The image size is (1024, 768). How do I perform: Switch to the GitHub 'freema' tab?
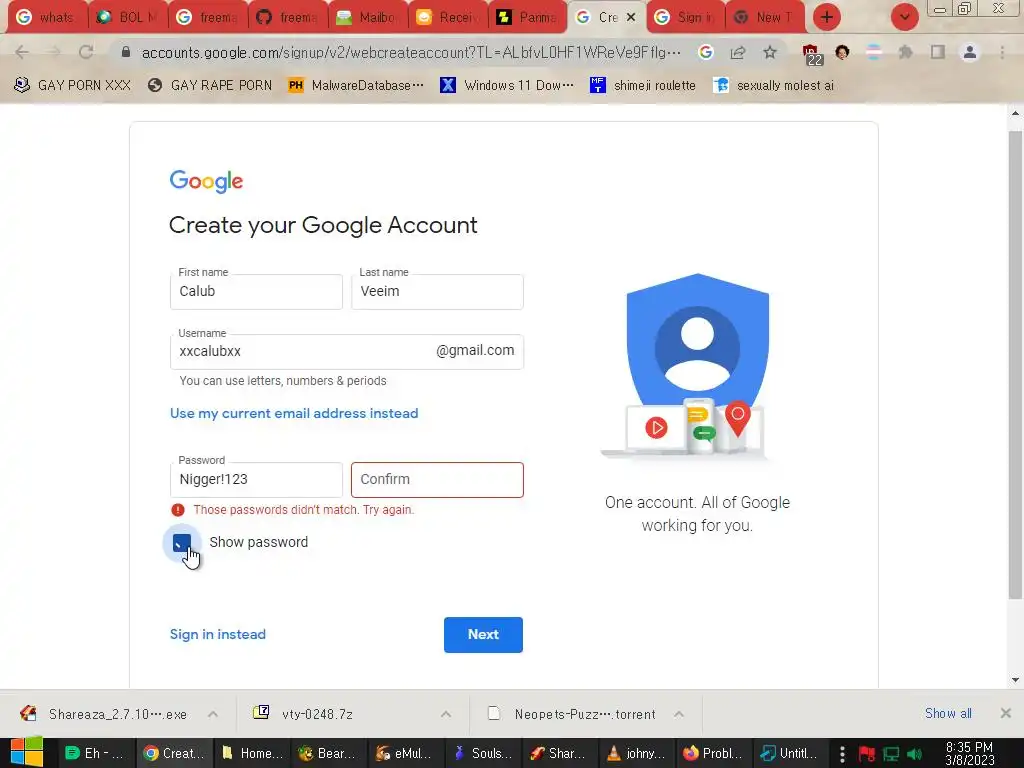point(289,18)
